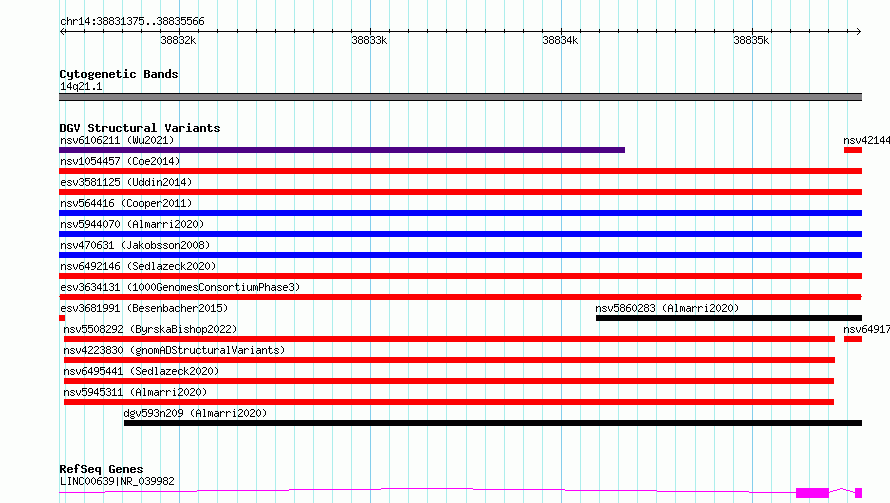Select the red nsv5508292 variant bar
The width and height of the screenshot is (890, 503).
tap(449, 339)
